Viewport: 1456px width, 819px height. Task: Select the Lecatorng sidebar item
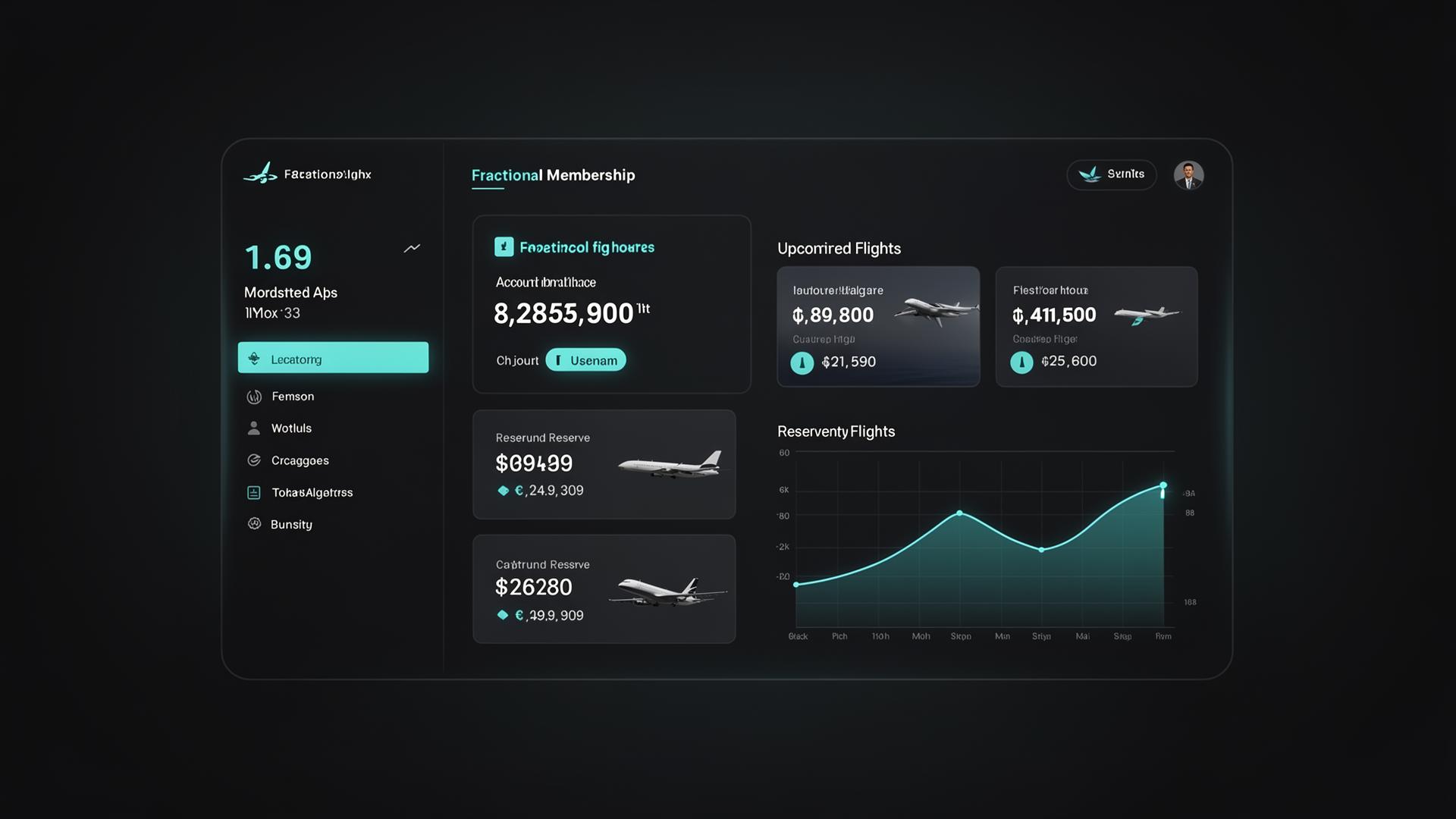click(x=333, y=357)
